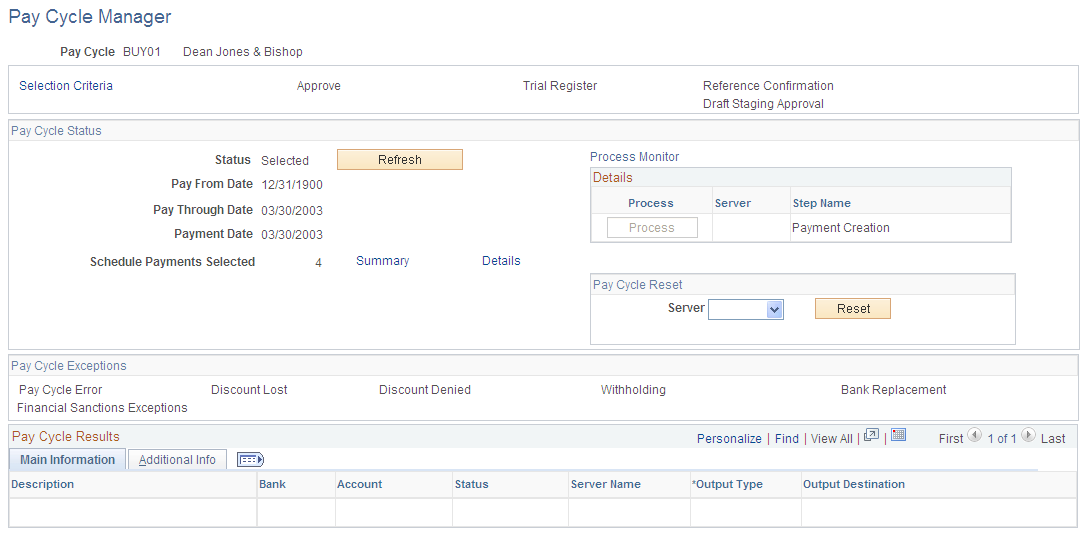Click the Trial Register text
The height and width of the screenshot is (536, 1085).
click(560, 86)
